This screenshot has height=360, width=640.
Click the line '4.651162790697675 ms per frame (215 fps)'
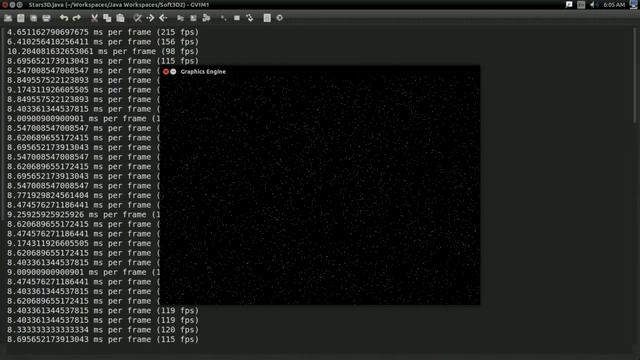(x=103, y=32)
